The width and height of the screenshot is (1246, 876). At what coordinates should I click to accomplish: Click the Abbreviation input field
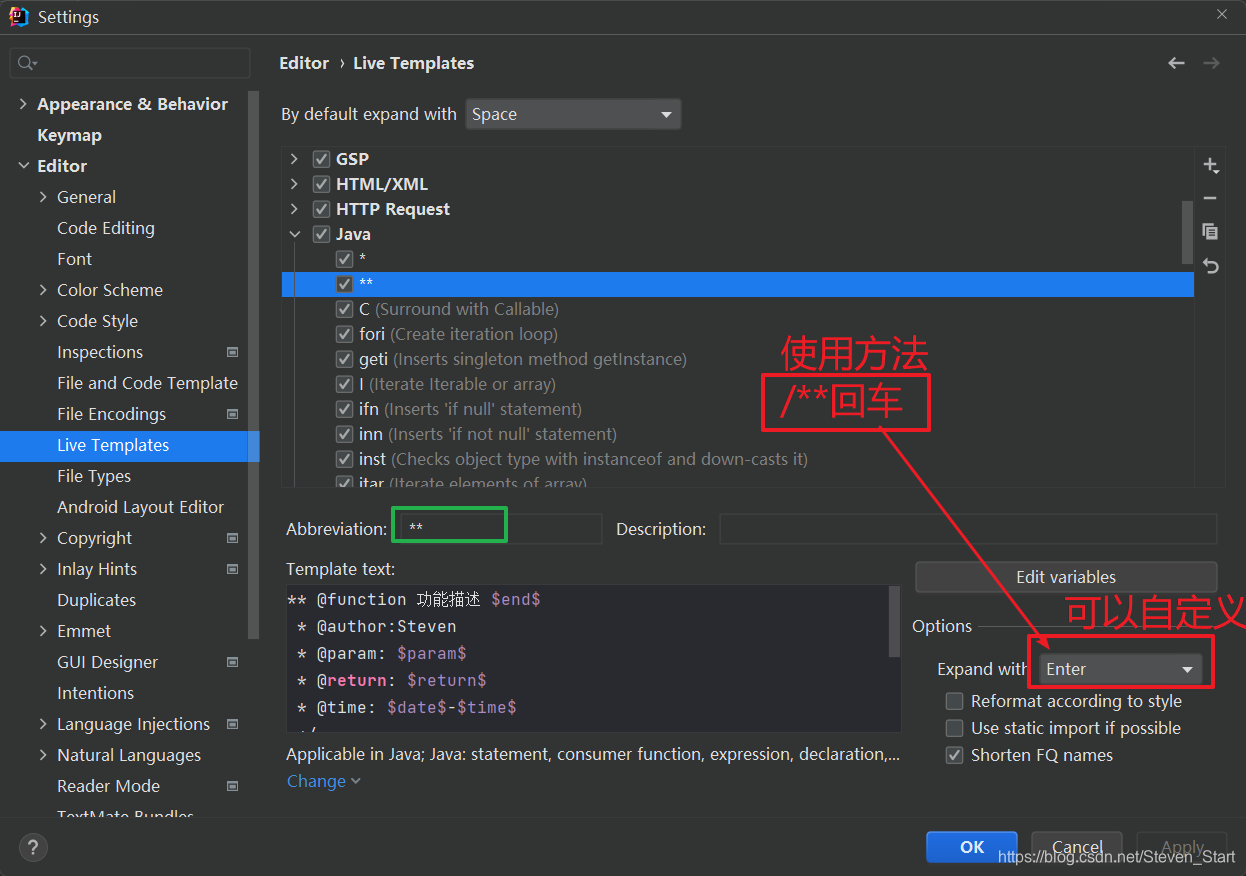pos(498,528)
